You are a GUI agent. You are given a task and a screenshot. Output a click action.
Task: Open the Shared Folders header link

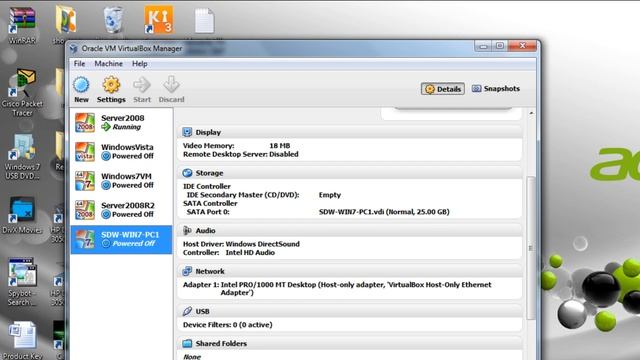click(221, 344)
